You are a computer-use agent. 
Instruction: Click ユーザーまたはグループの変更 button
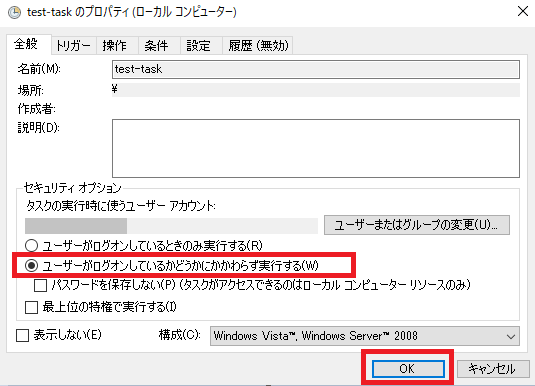(417, 225)
